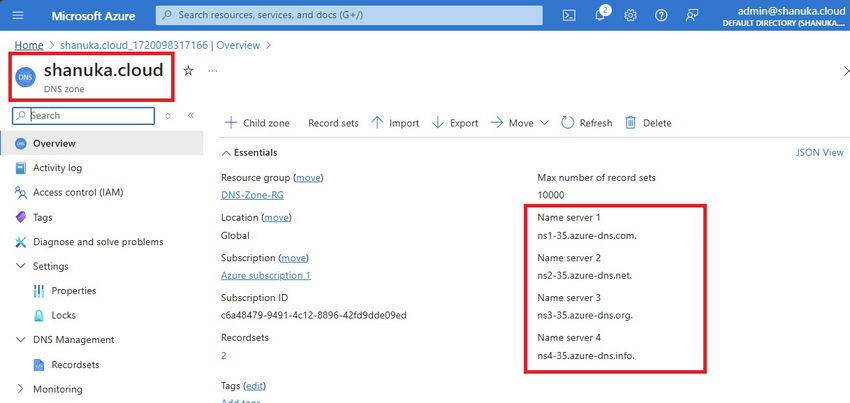Click the Refresh circular arrow icon
Screen dimensions: 850x403
coord(567,123)
